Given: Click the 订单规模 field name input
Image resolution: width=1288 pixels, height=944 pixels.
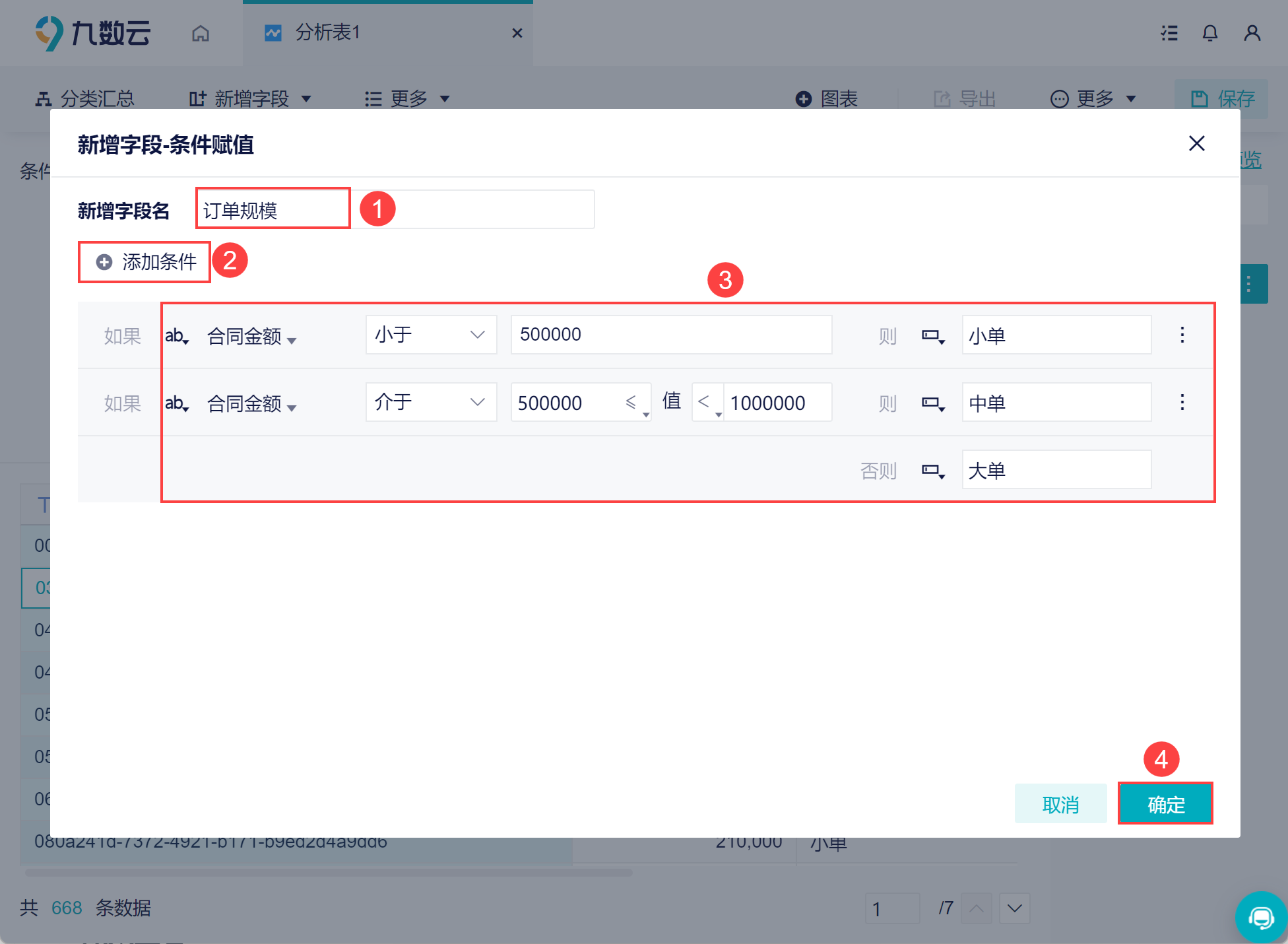Looking at the screenshot, I should point(273,210).
